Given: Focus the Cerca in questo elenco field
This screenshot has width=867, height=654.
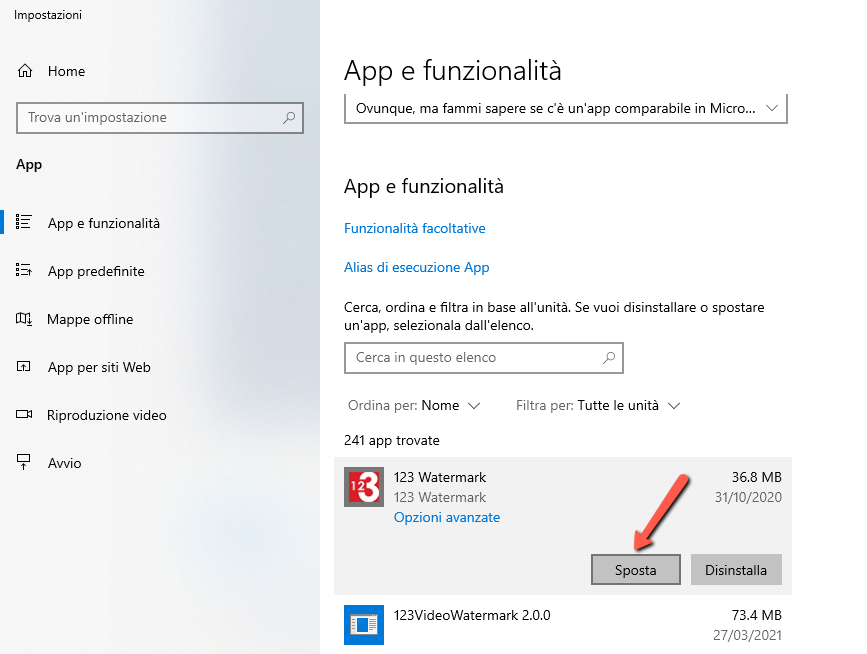Looking at the screenshot, I should click(x=484, y=358).
